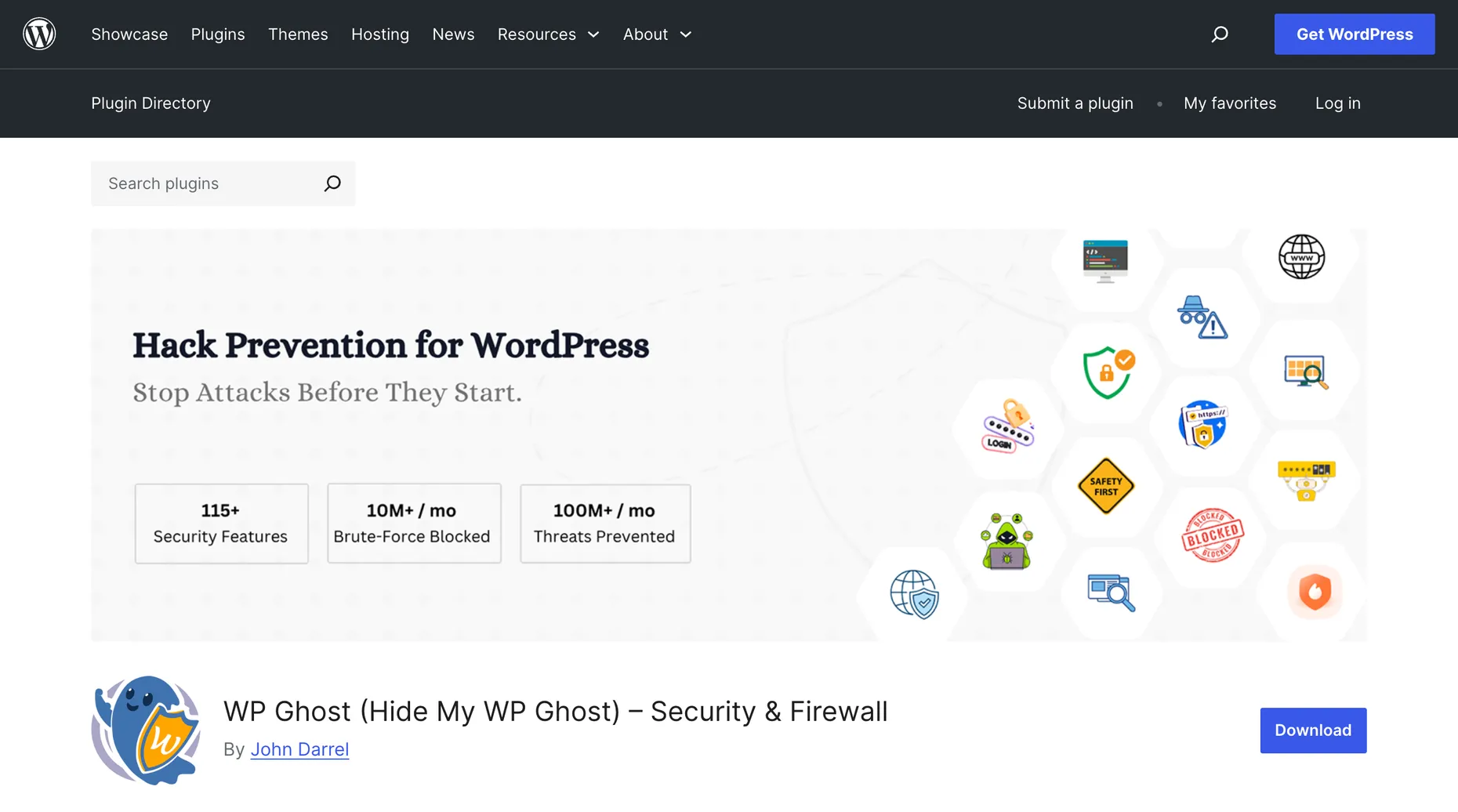Click the 100M+ Threats Prevented box
Screen dimensions: 1458x812
pos(605,523)
